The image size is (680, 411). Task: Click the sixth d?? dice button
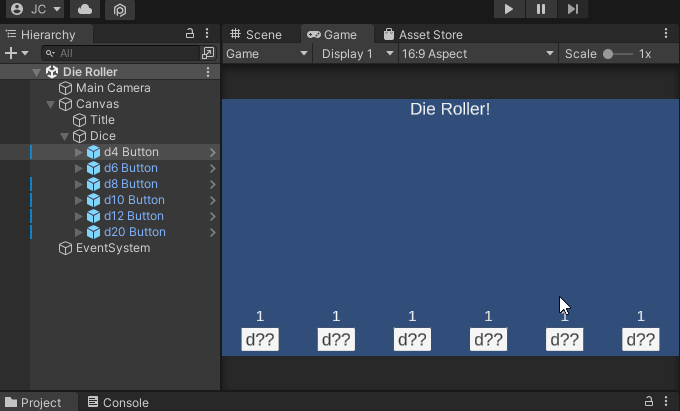(641, 339)
